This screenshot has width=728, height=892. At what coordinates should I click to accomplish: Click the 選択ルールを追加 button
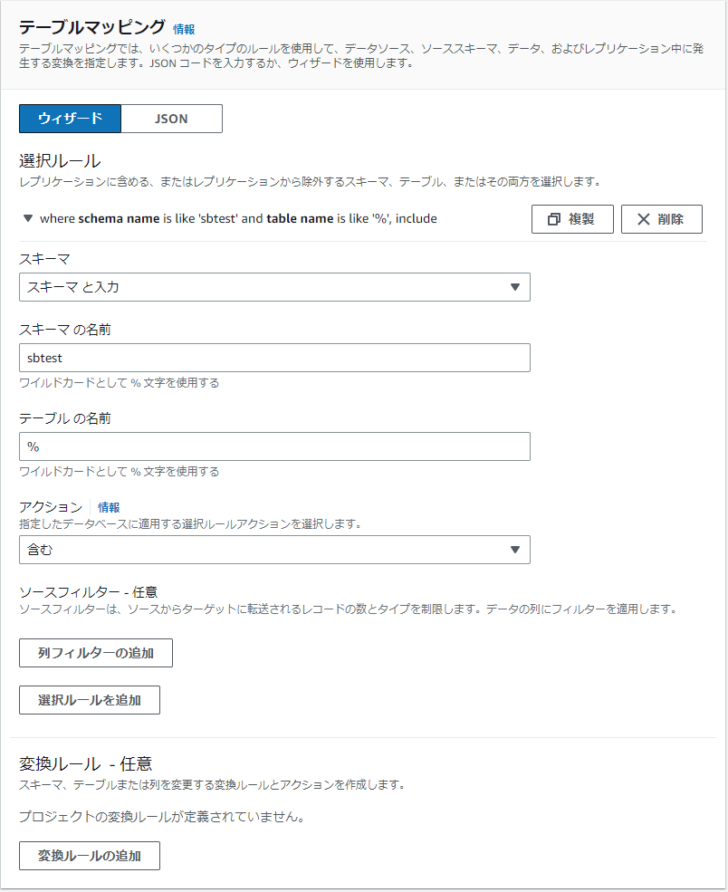pos(90,700)
